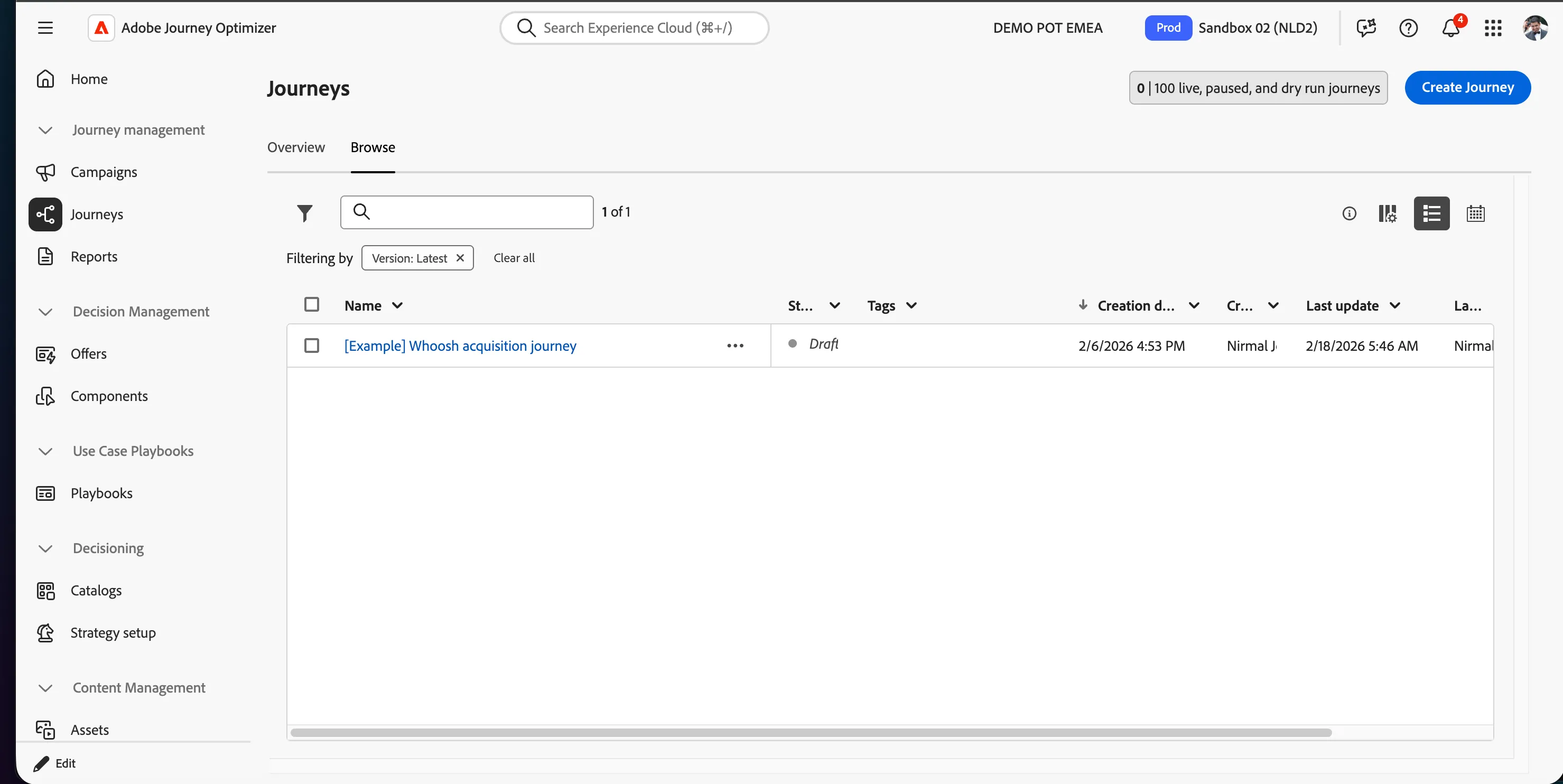Collapse the Use Case Playbooks section

(45, 452)
